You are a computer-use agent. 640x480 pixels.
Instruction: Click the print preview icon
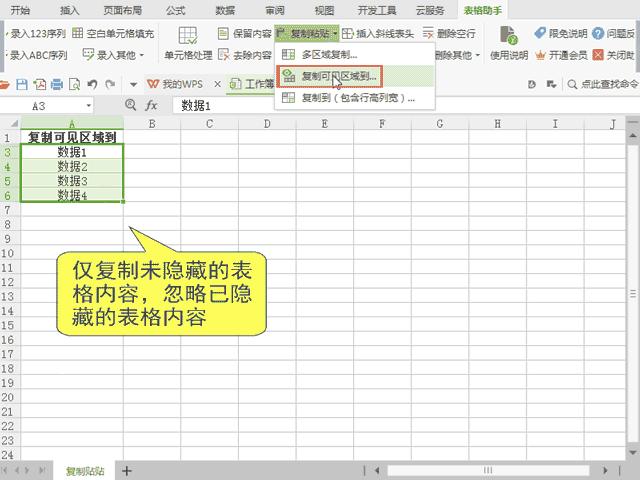75,84
